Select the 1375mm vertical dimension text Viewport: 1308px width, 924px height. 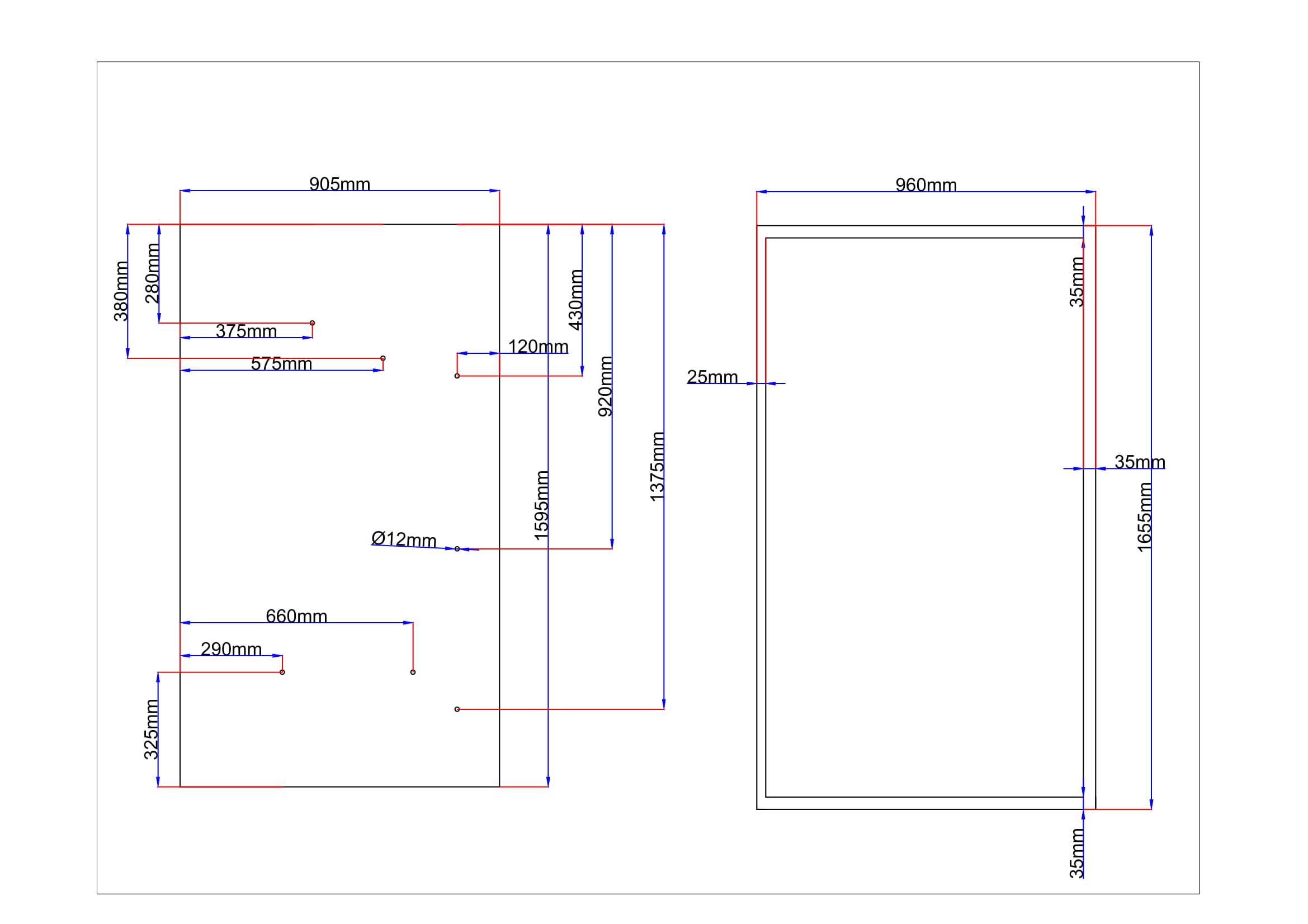tap(657, 466)
